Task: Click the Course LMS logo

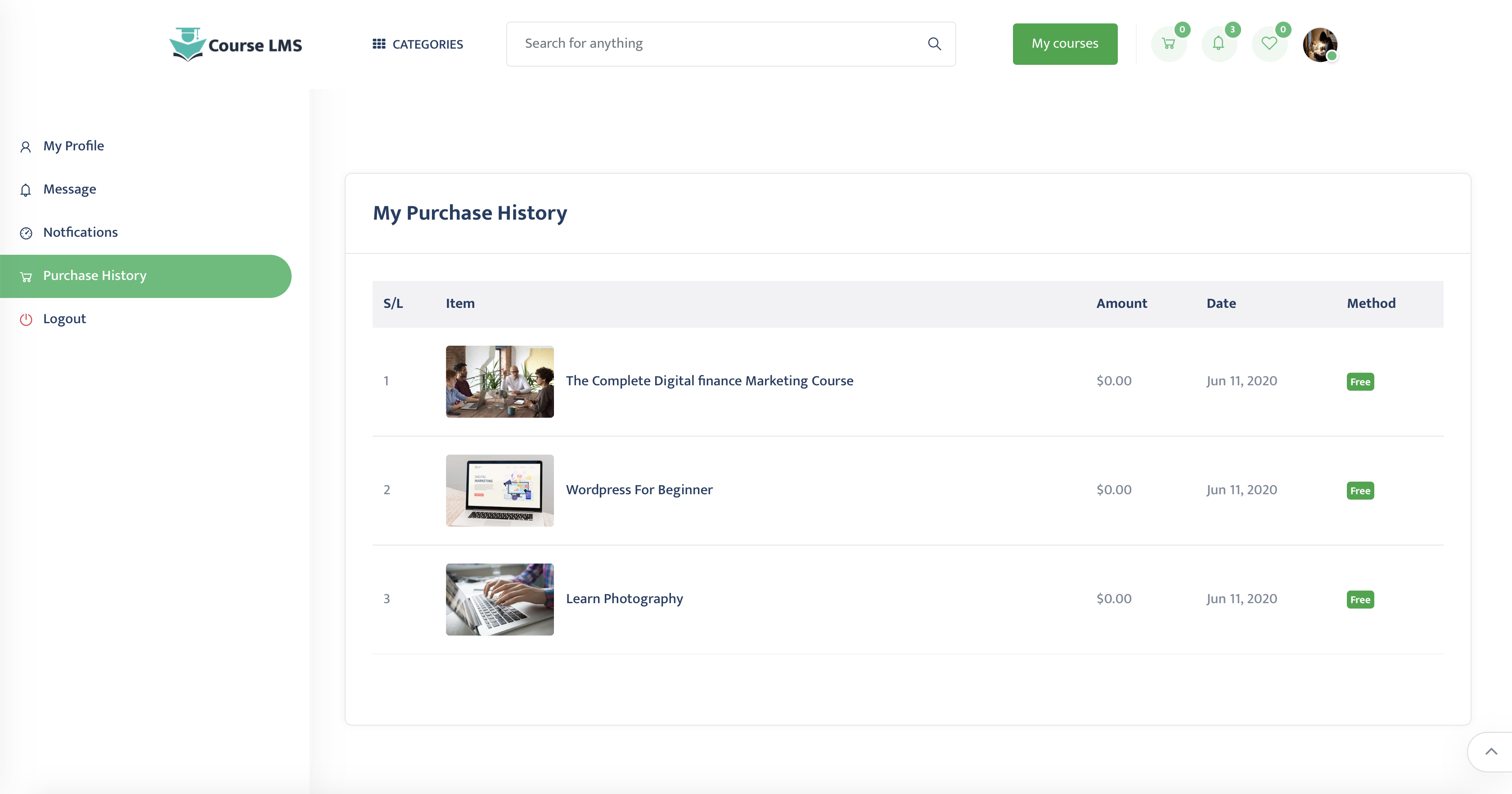Action: click(235, 44)
